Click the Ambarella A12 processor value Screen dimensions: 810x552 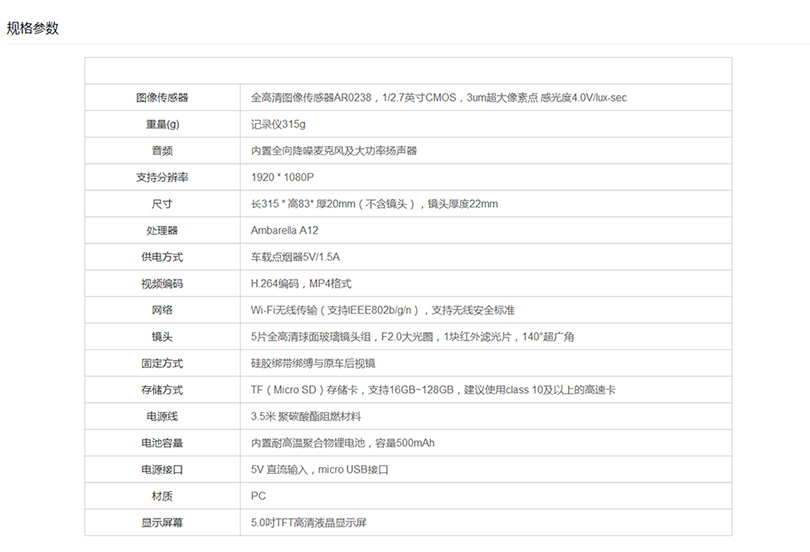point(285,230)
